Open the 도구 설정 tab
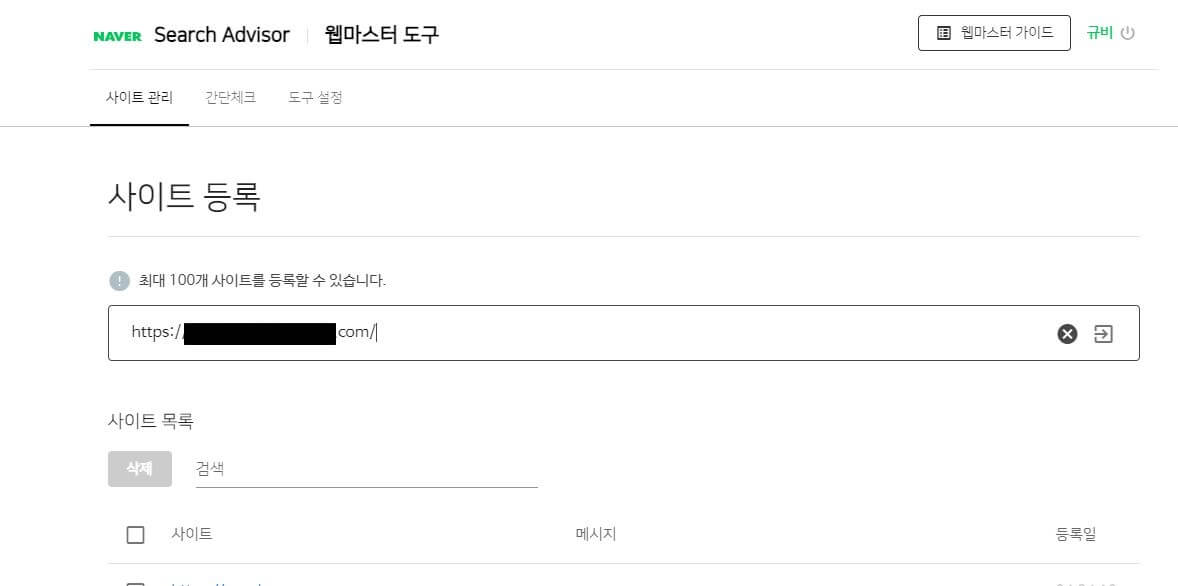The image size is (1178, 586). [315, 97]
